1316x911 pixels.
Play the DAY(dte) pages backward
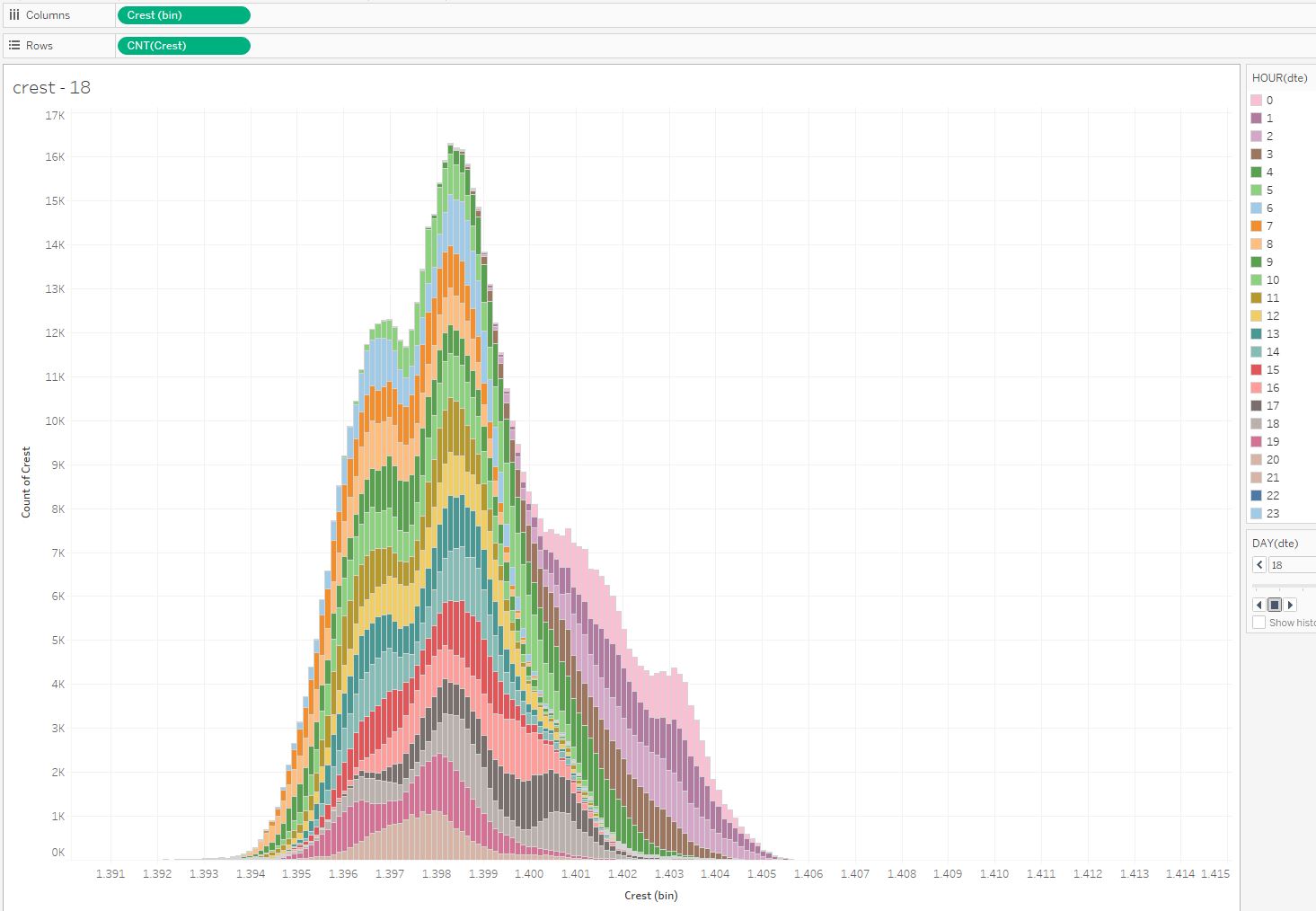click(1259, 605)
